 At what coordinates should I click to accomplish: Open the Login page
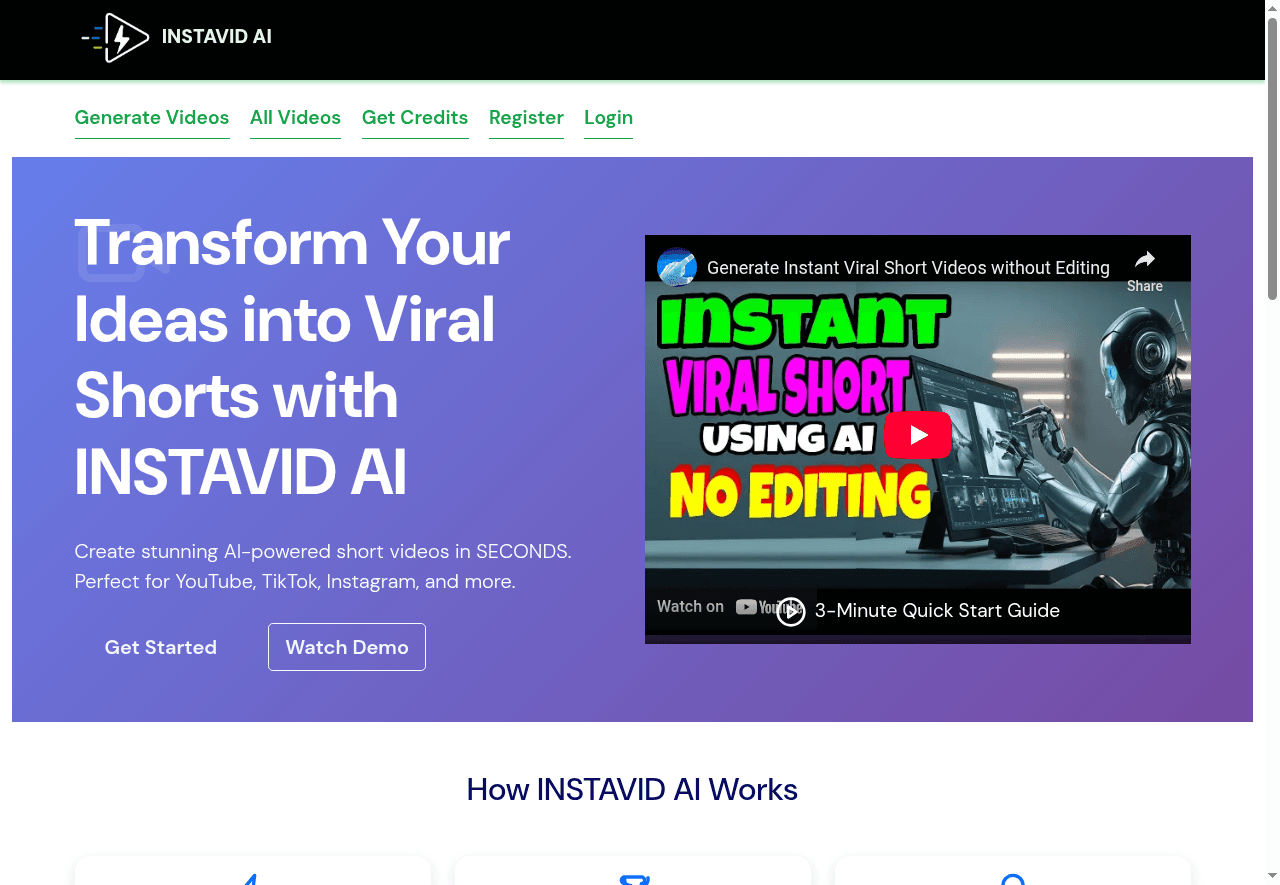(608, 118)
